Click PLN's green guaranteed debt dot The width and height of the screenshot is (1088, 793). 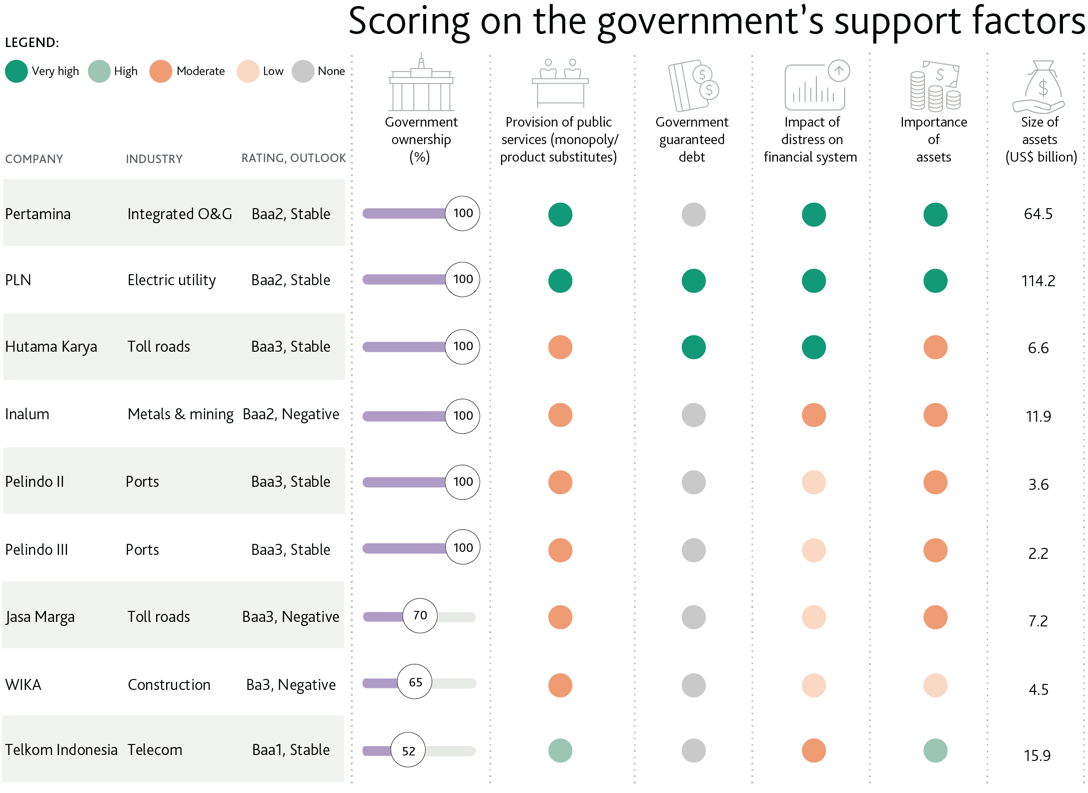pos(693,281)
